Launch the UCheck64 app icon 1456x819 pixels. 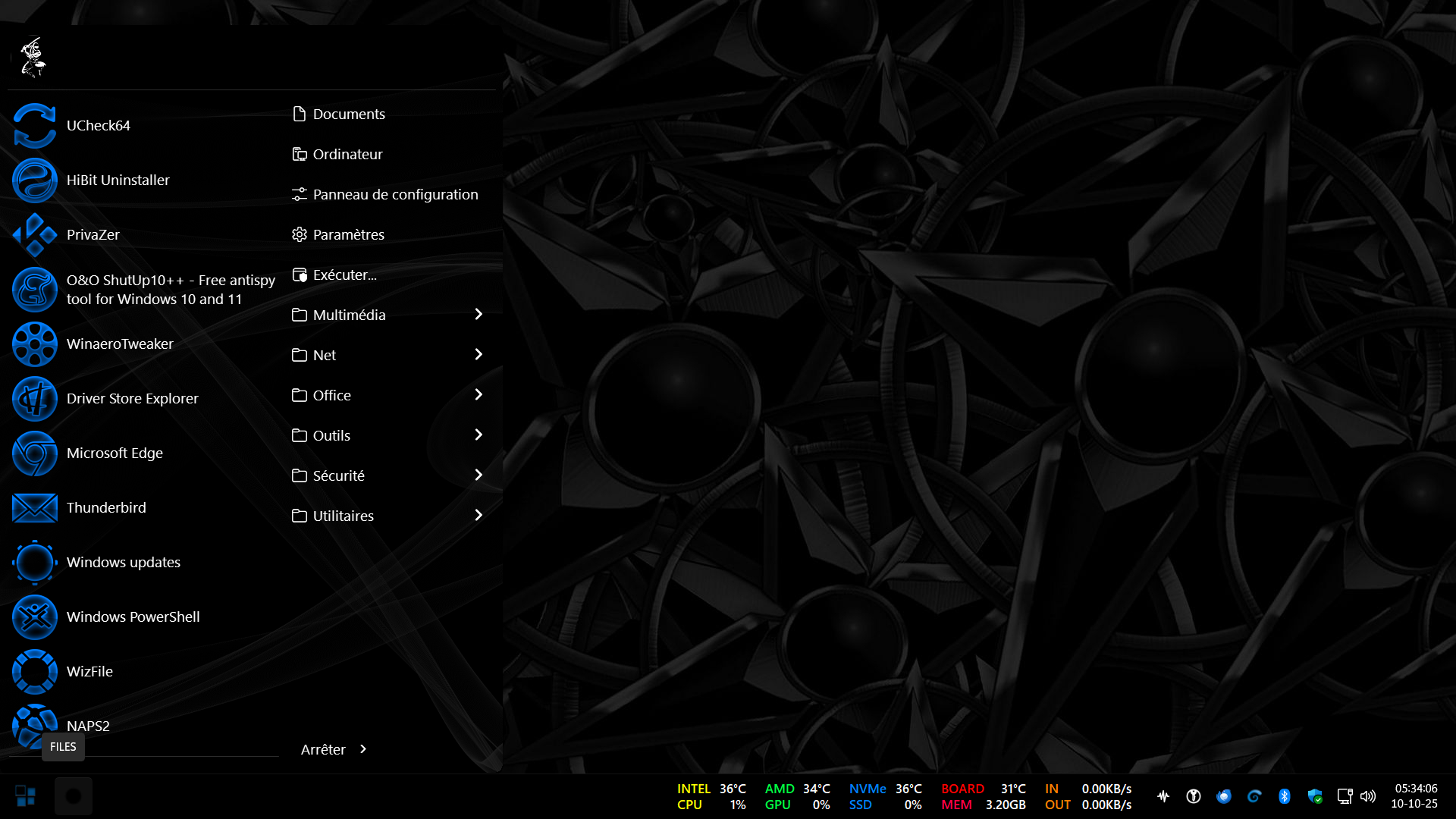(34, 126)
